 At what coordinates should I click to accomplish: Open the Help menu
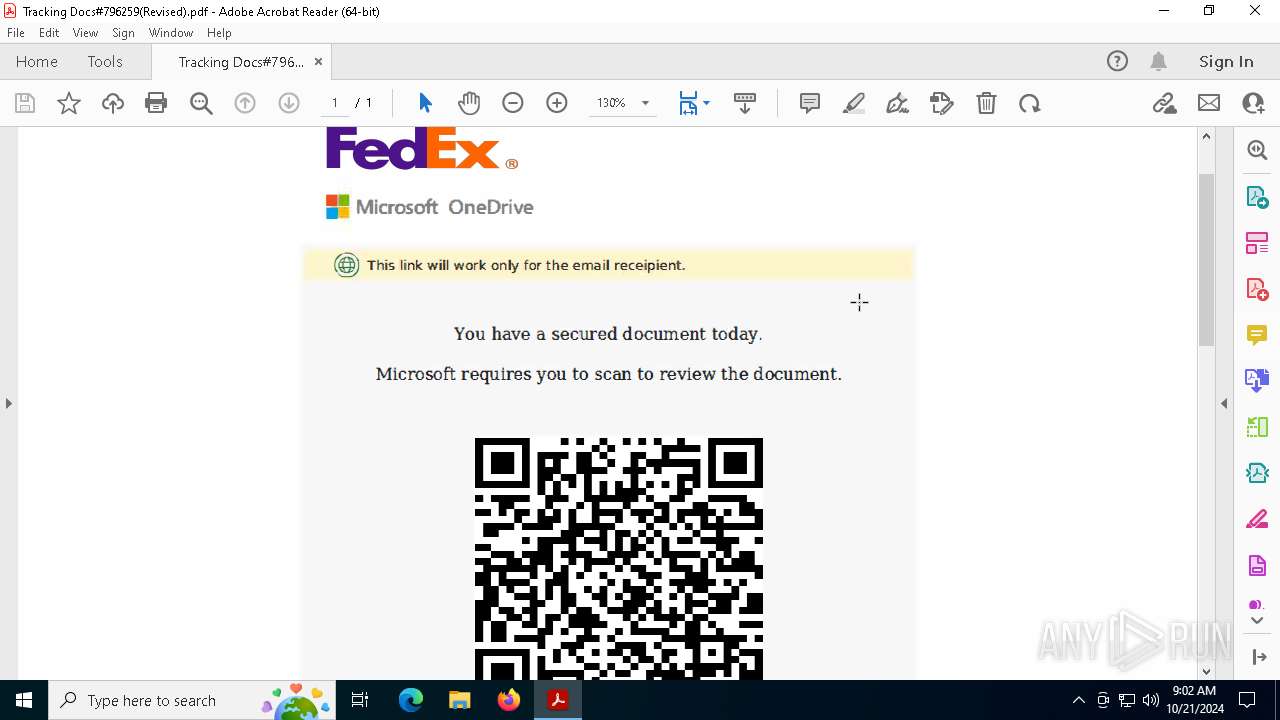219,33
